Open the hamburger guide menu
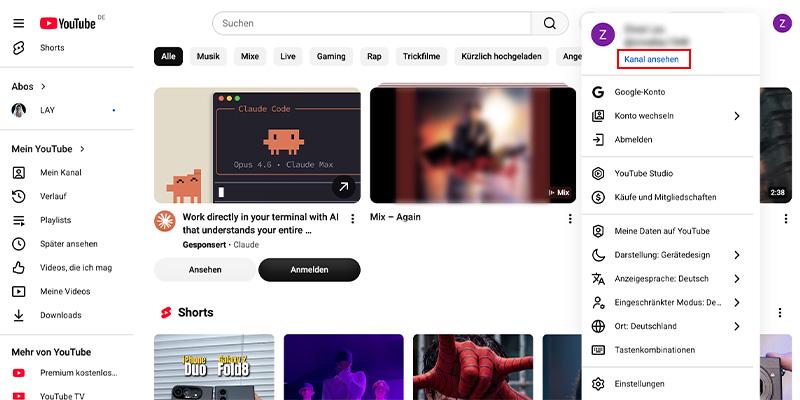The image size is (800, 400). point(19,23)
